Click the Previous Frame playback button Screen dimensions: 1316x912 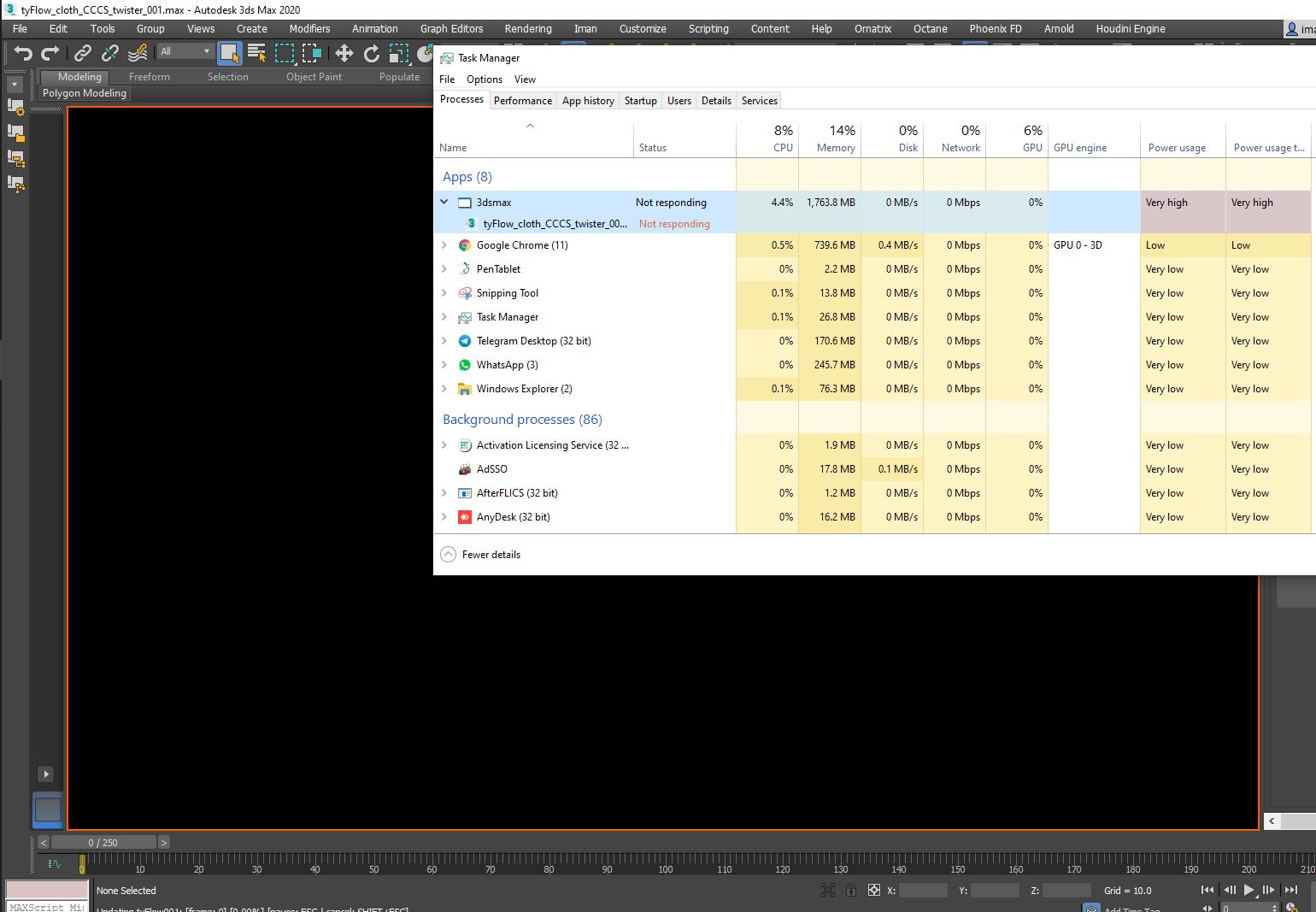pos(1229,890)
